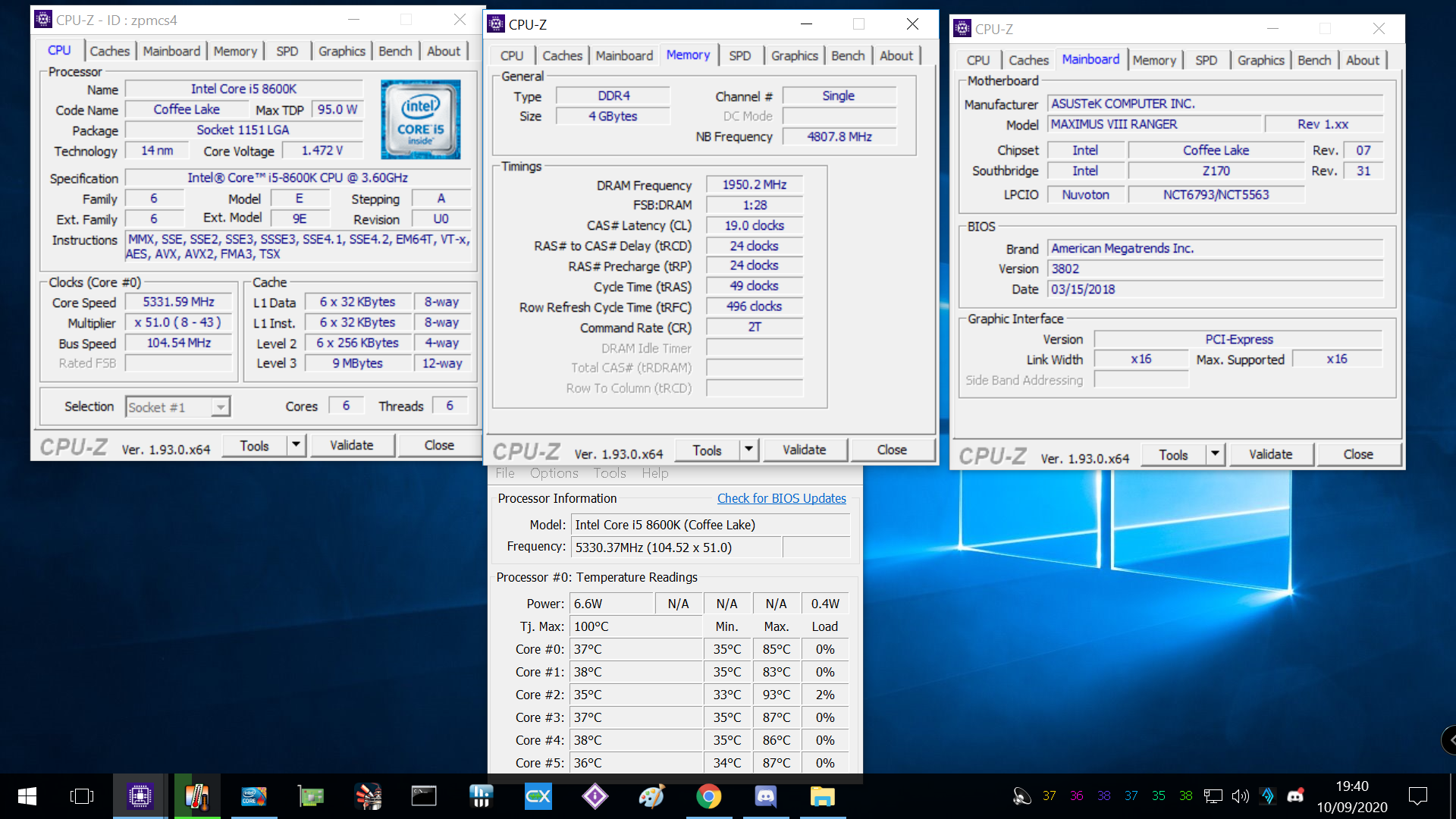
Task: Open Task View from the taskbar
Action: click(x=82, y=796)
